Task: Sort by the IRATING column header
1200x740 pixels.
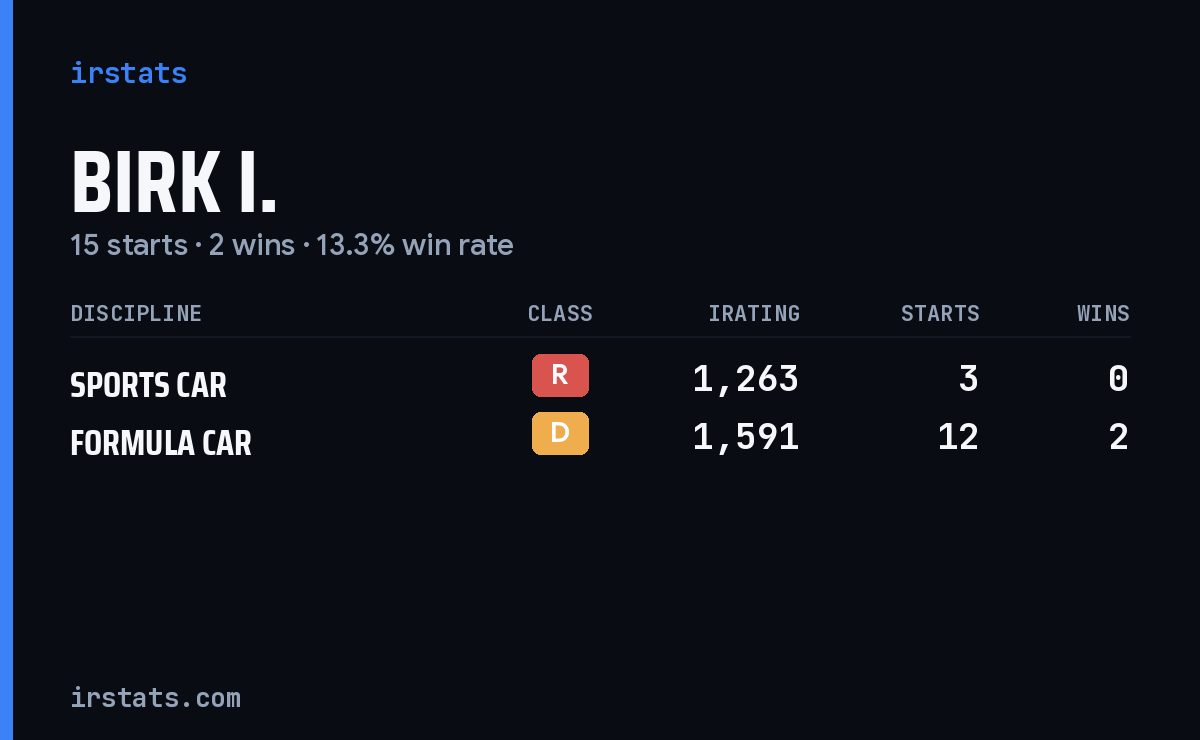Action: pyautogui.click(x=754, y=314)
